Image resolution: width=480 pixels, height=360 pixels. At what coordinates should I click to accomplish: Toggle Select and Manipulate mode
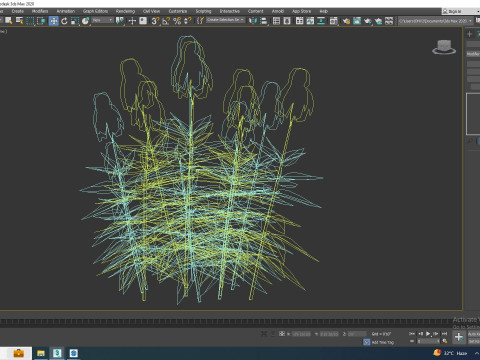tap(132, 21)
